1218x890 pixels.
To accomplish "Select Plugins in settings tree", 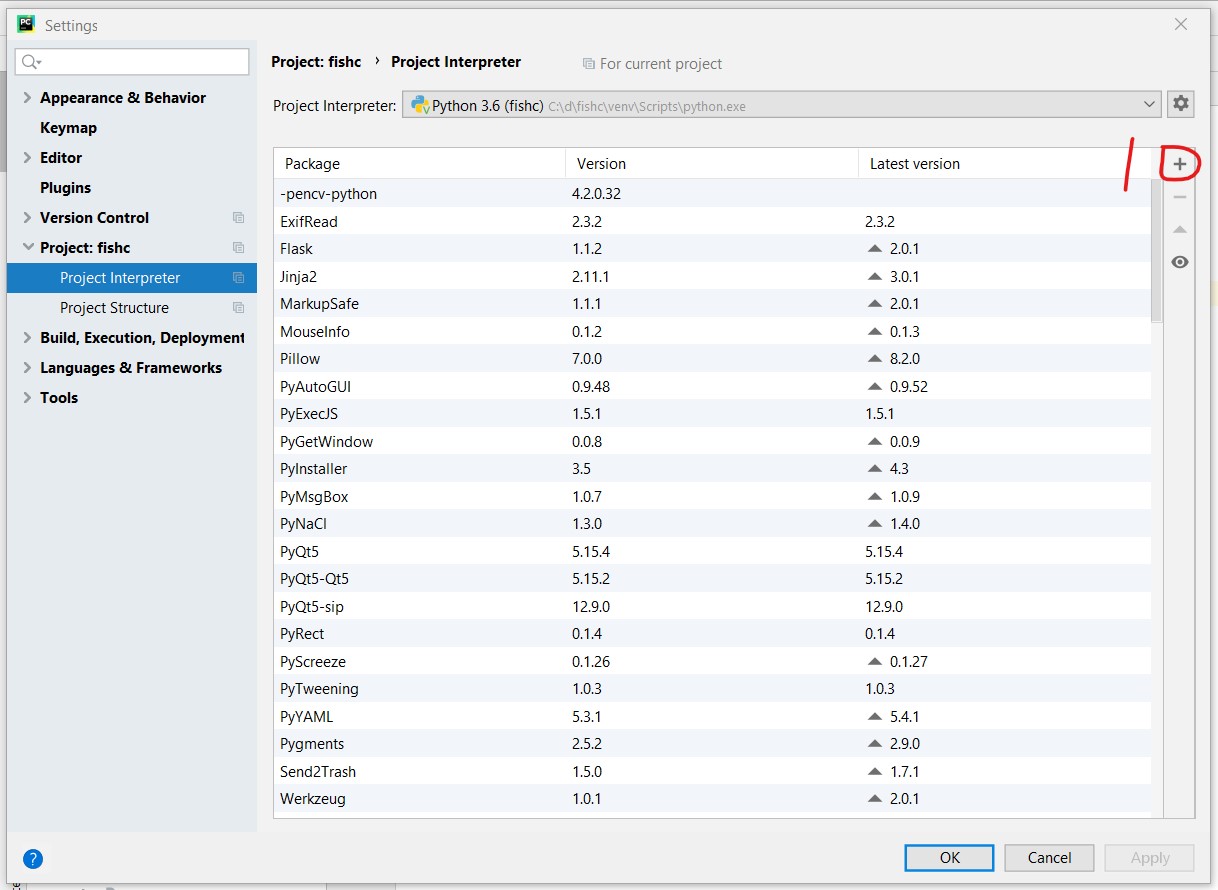I will point(65,188).
